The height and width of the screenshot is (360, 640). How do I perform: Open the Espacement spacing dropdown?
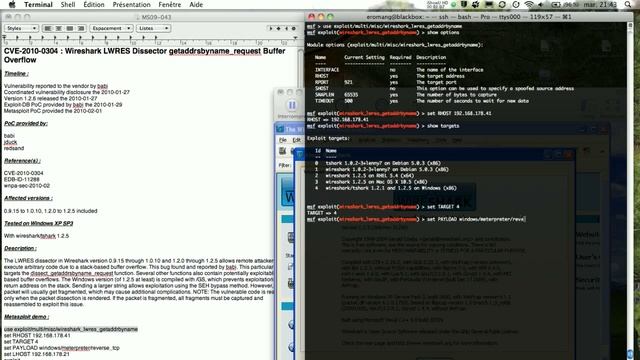coord(111,28)
